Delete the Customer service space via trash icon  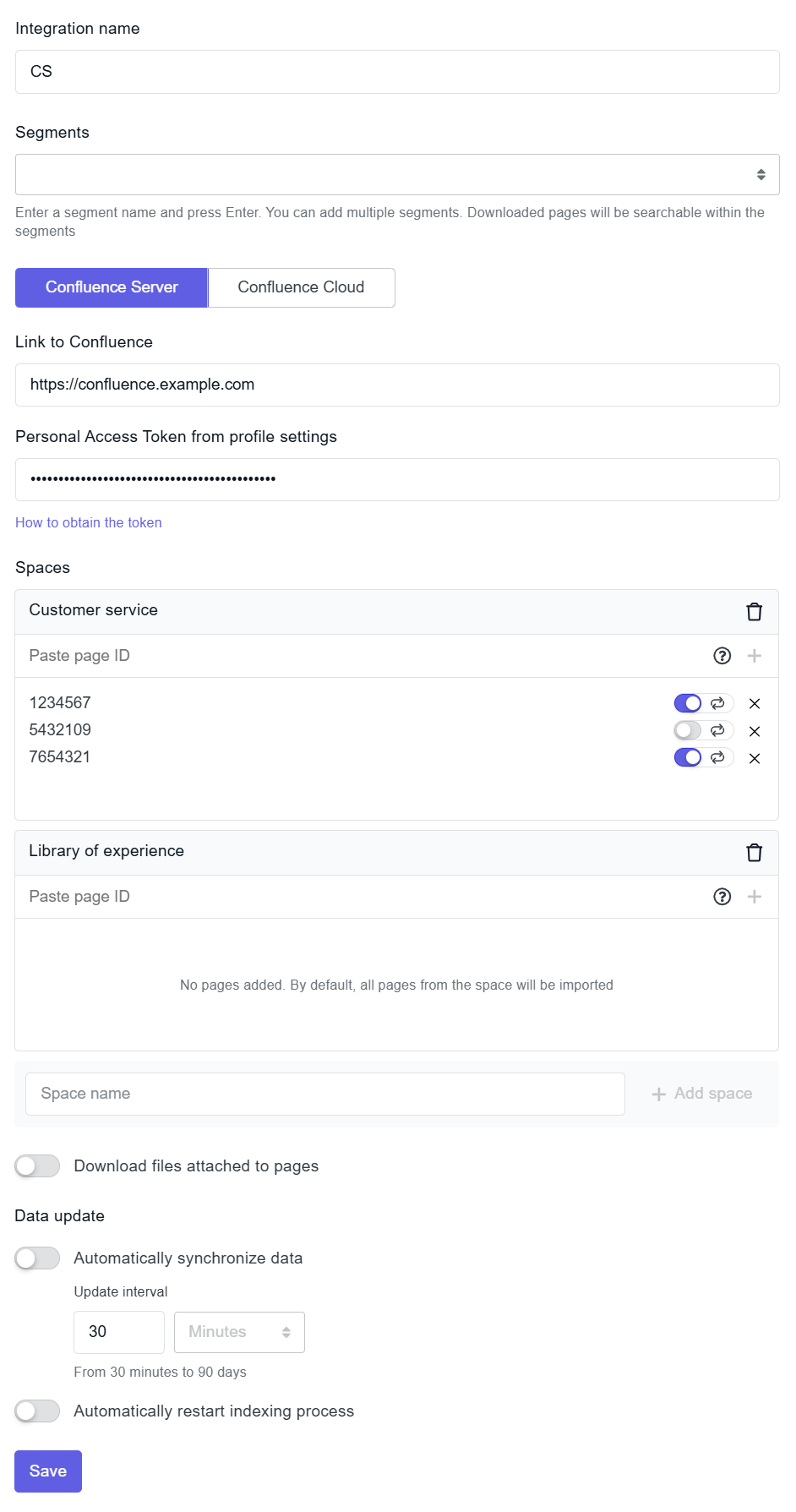[754, 612]
